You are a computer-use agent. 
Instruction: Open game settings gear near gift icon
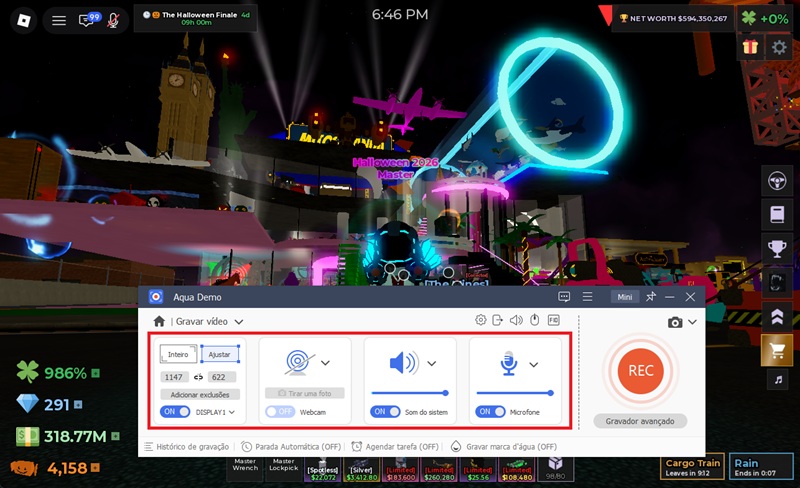[779, 47]
